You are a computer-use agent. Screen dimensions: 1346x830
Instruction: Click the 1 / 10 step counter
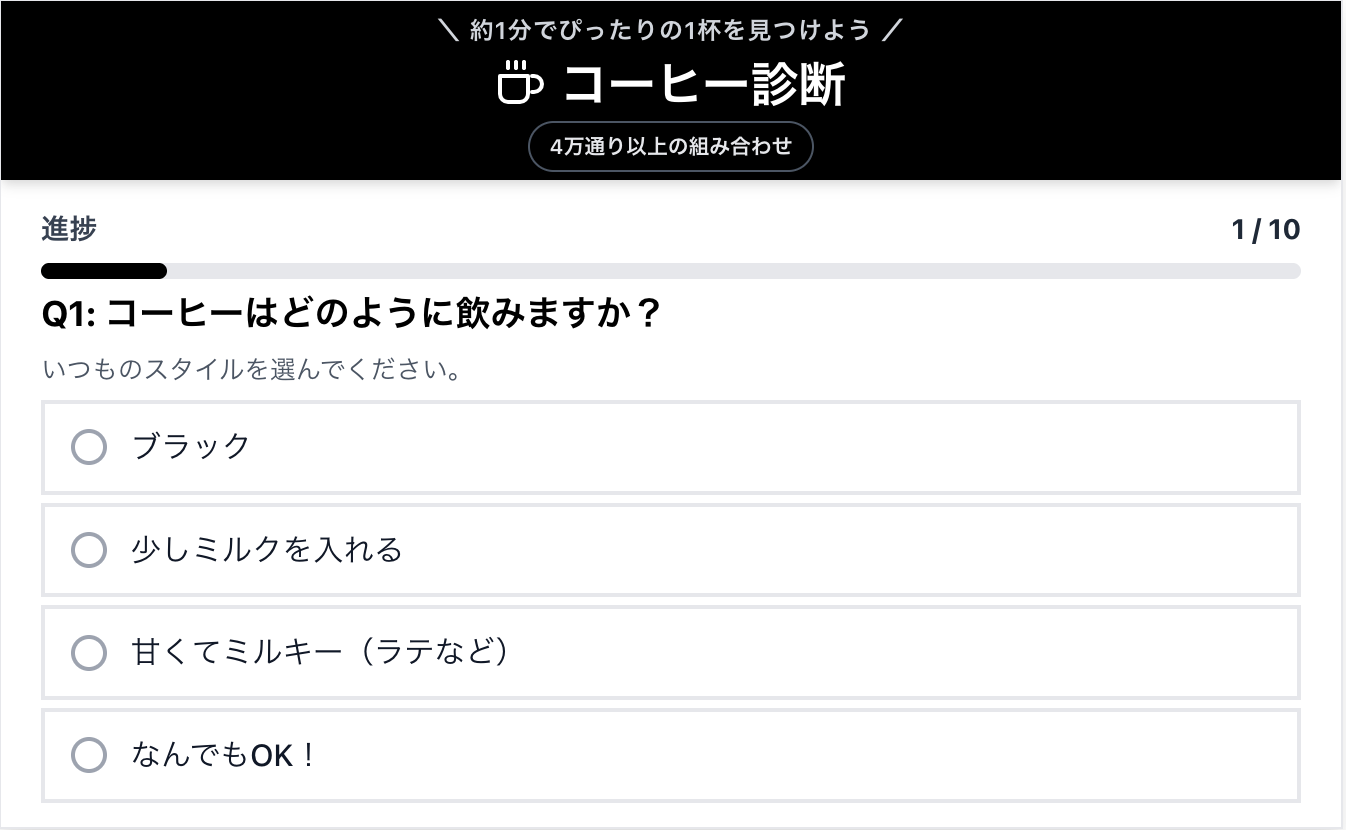point(1265,230)
